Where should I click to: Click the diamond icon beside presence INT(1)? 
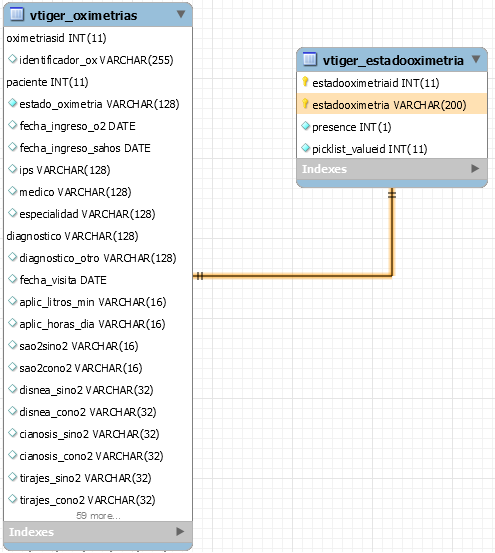pyautogui.click(x=306, y=126)
